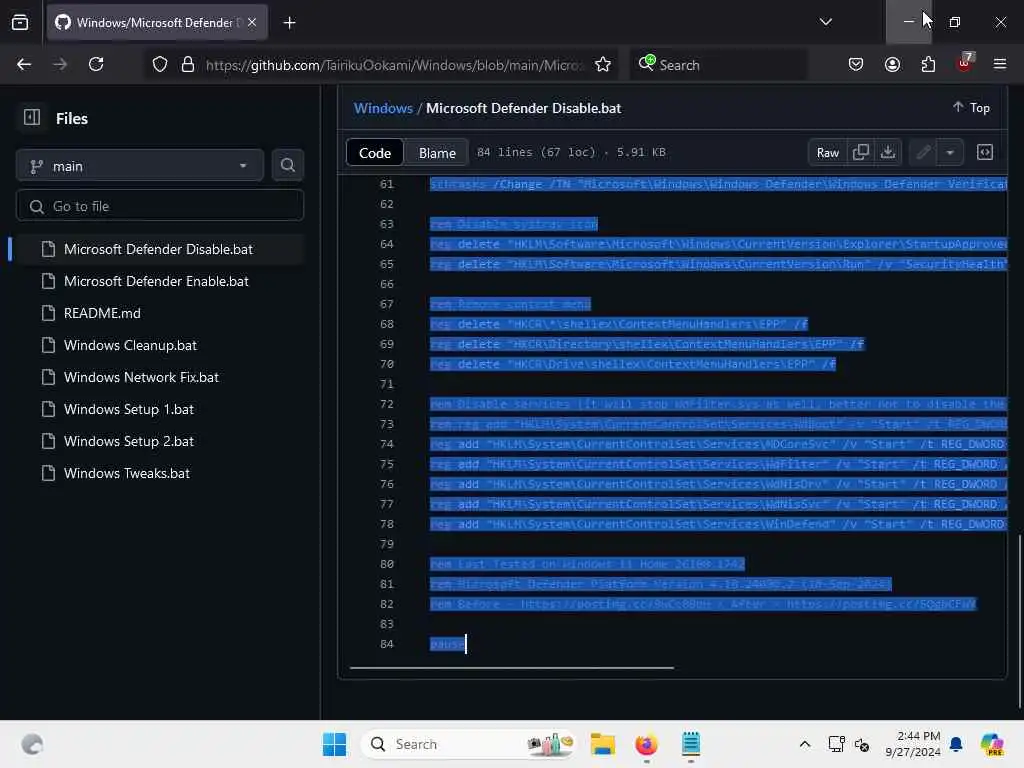Open the extensions puzzle icon

click(x=928, y=65)
